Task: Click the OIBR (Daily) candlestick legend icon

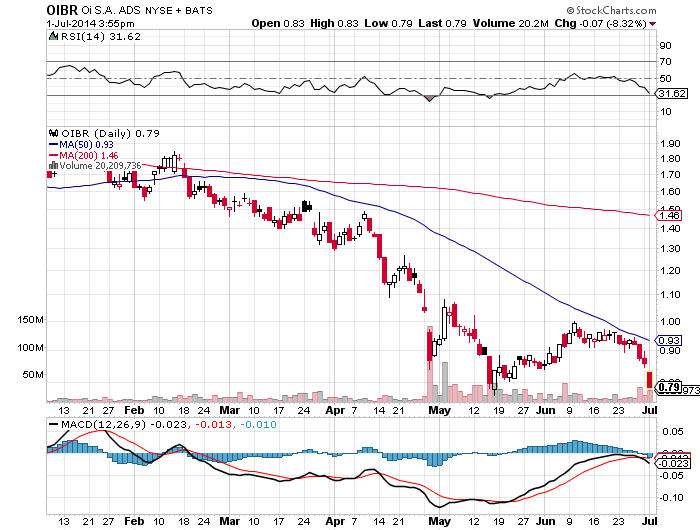Action: tap(54, 133)
